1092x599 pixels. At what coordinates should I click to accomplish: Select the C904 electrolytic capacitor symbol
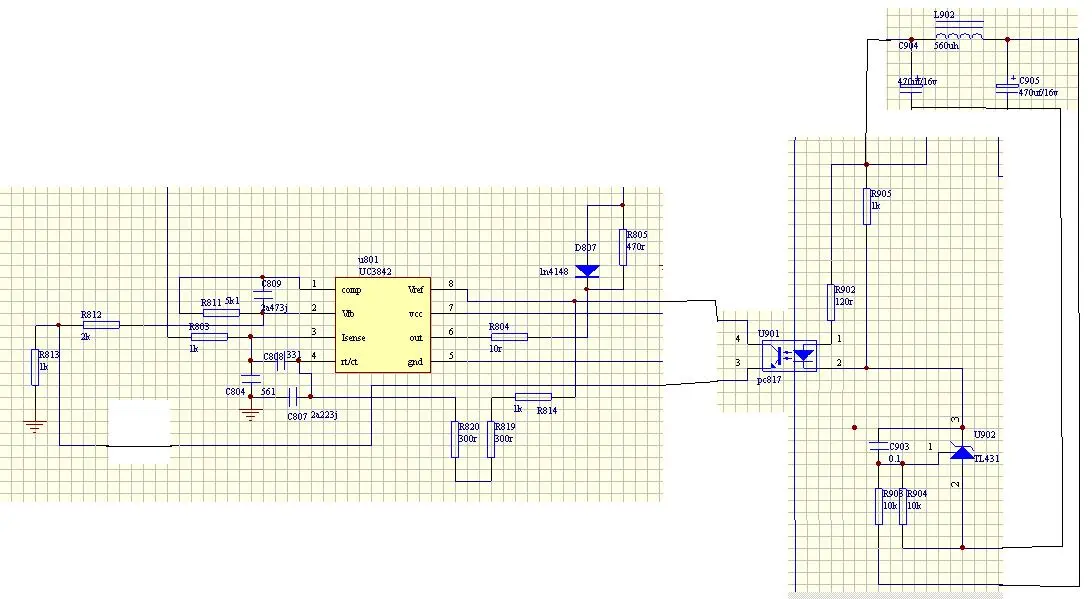pos(912,84)
